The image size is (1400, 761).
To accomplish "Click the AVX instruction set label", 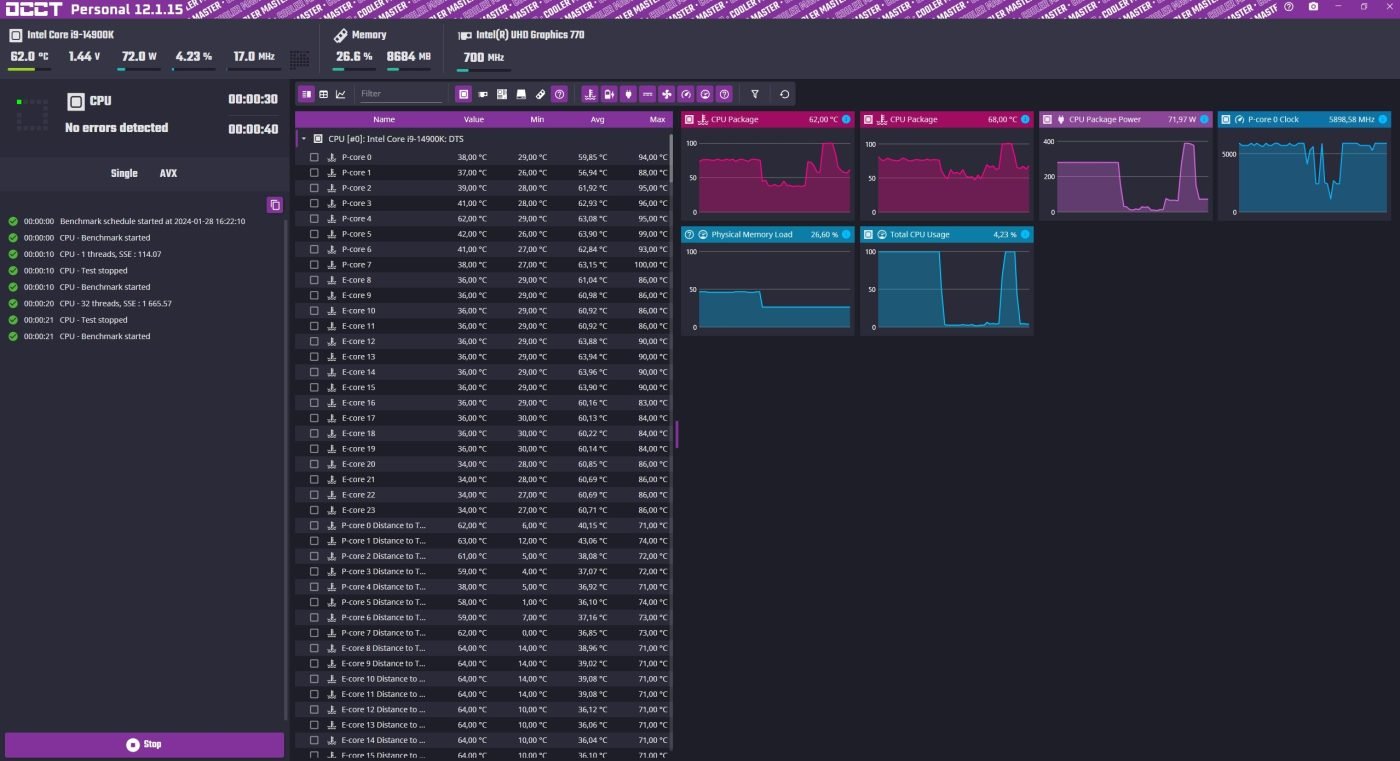I will pos(168,173).
